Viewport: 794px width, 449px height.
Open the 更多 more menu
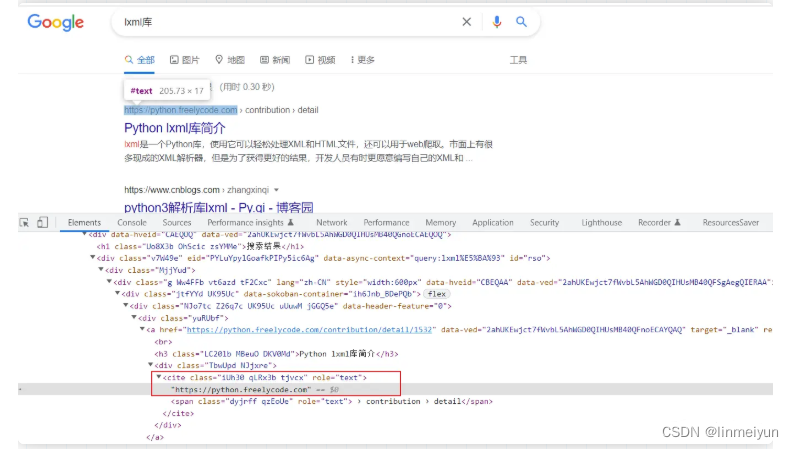[x=363, y=60]
